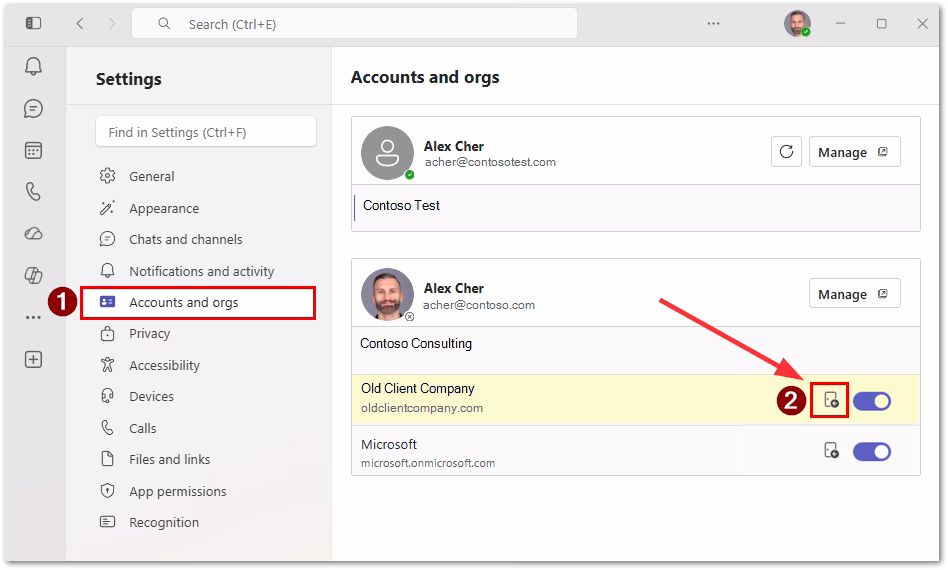Click the add apps plus icon
Viewport: 948px width, 570px height.
coord(33,360)
